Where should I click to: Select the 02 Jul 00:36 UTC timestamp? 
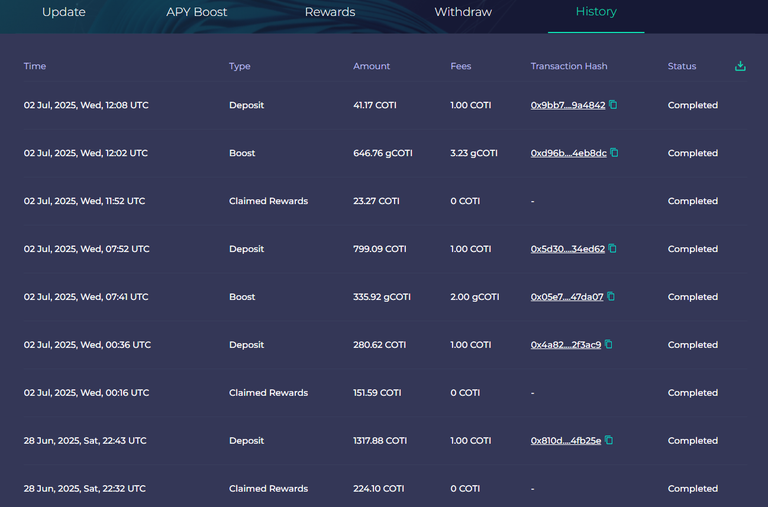(87, 345)
